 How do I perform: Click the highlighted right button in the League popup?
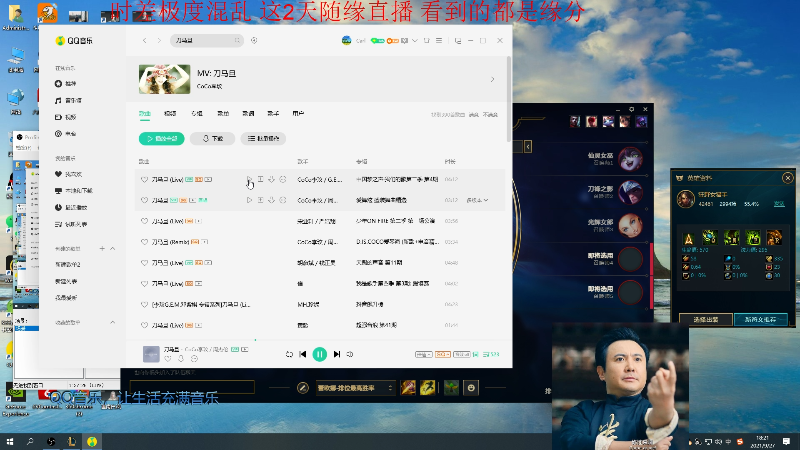tap(760, 319)
